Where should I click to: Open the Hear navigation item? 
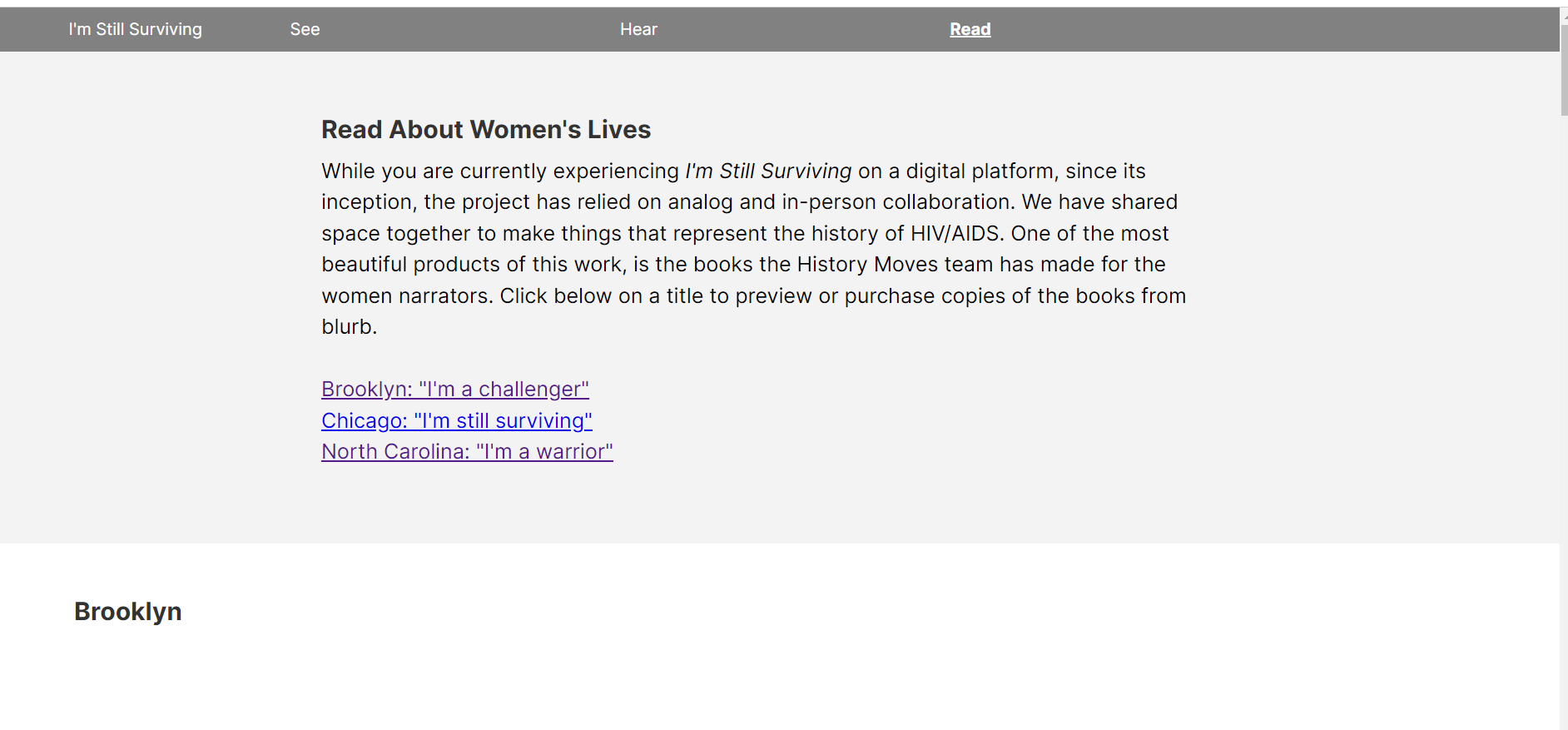pyautogui.click(x=638, y=29)
